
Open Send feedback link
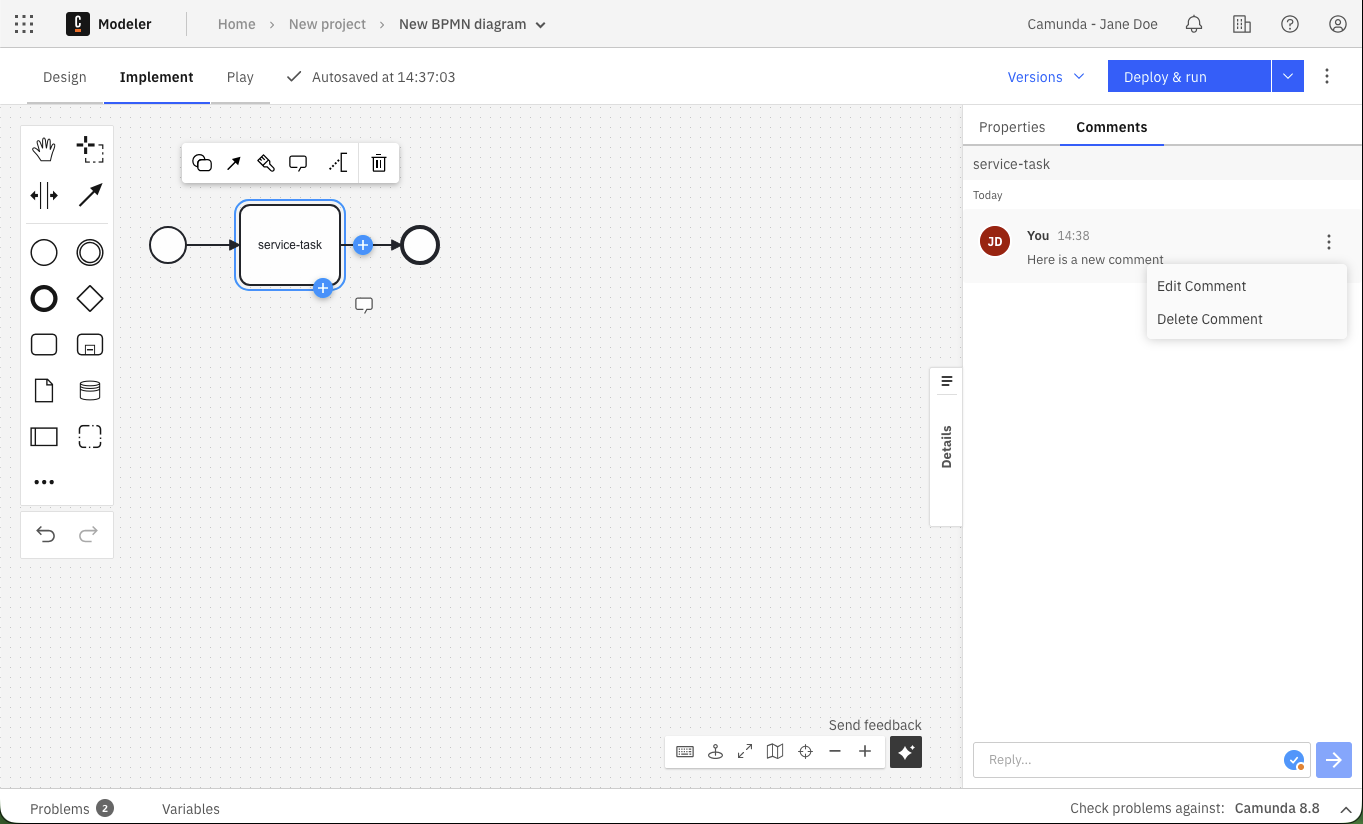pyautogui.click(x=874, y=725)
